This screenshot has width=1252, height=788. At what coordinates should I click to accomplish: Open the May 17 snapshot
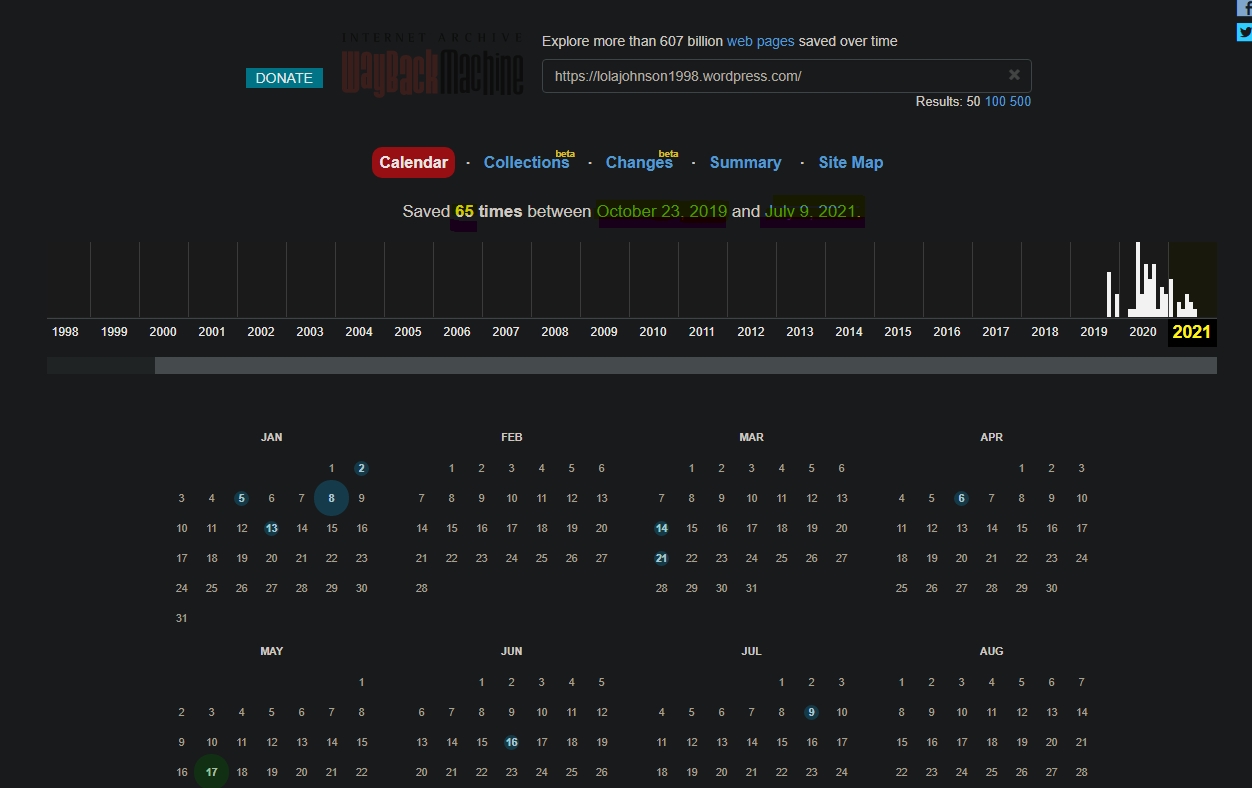pos(211,772)
